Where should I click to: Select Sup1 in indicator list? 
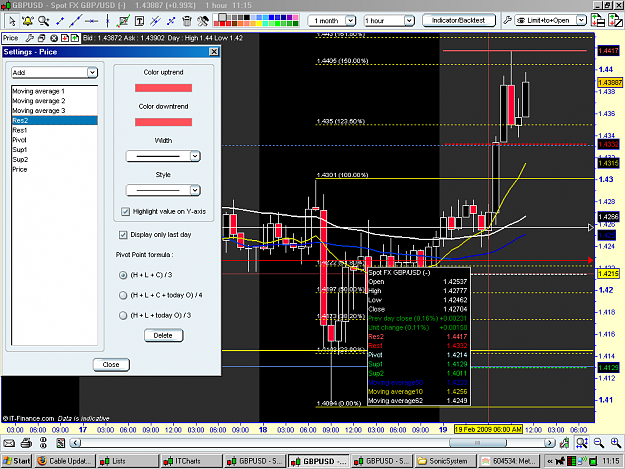click(55, 149)
